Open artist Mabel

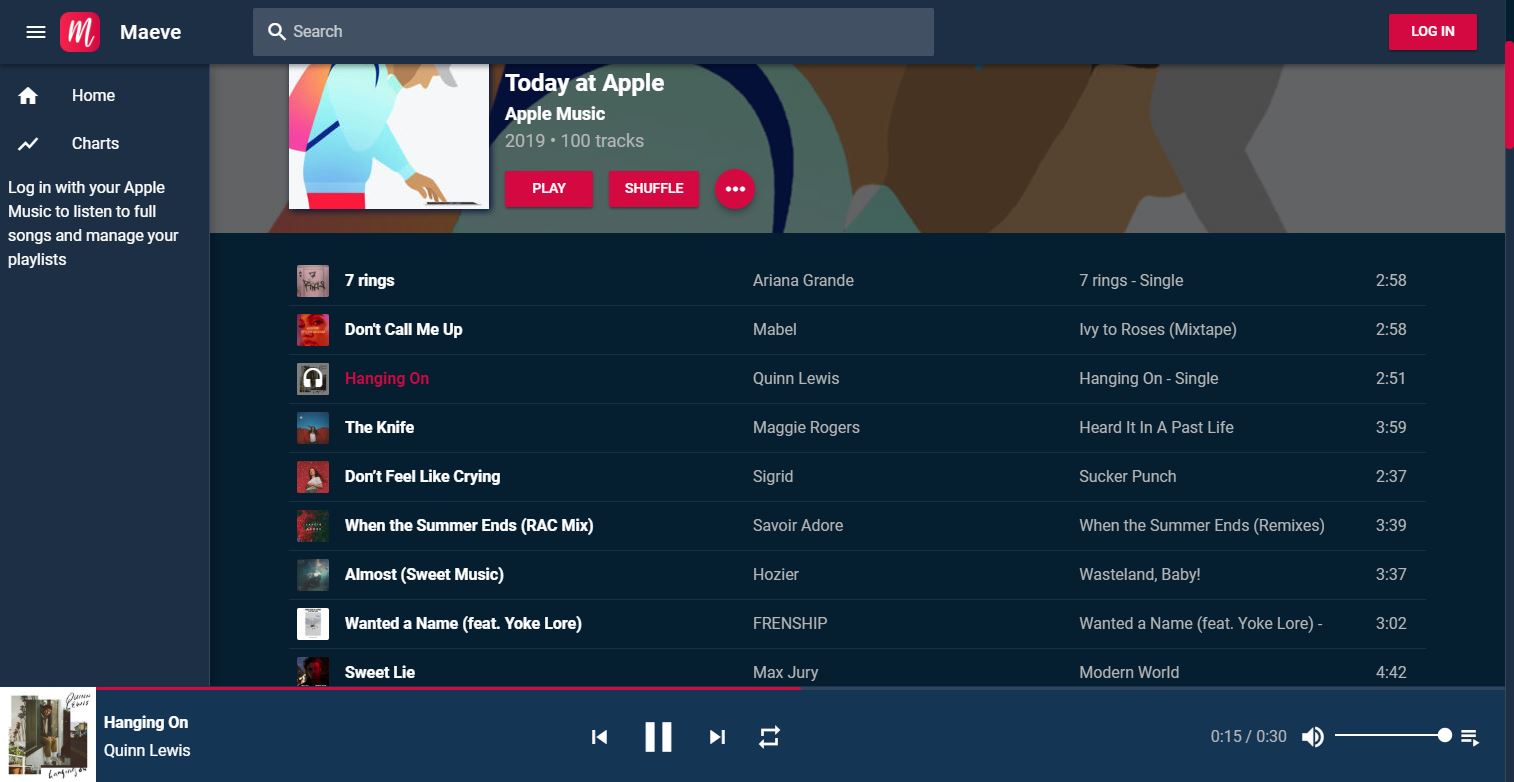pos(775,330)
